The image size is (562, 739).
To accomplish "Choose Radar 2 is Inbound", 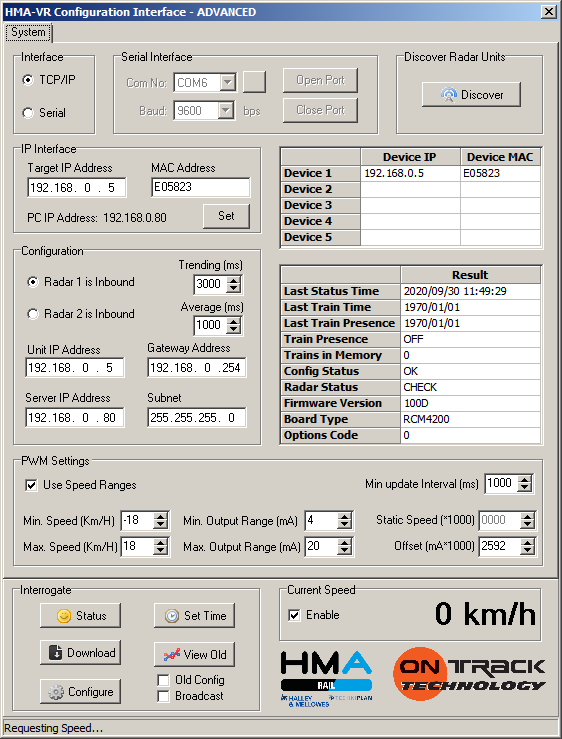I will coord(33,314).
